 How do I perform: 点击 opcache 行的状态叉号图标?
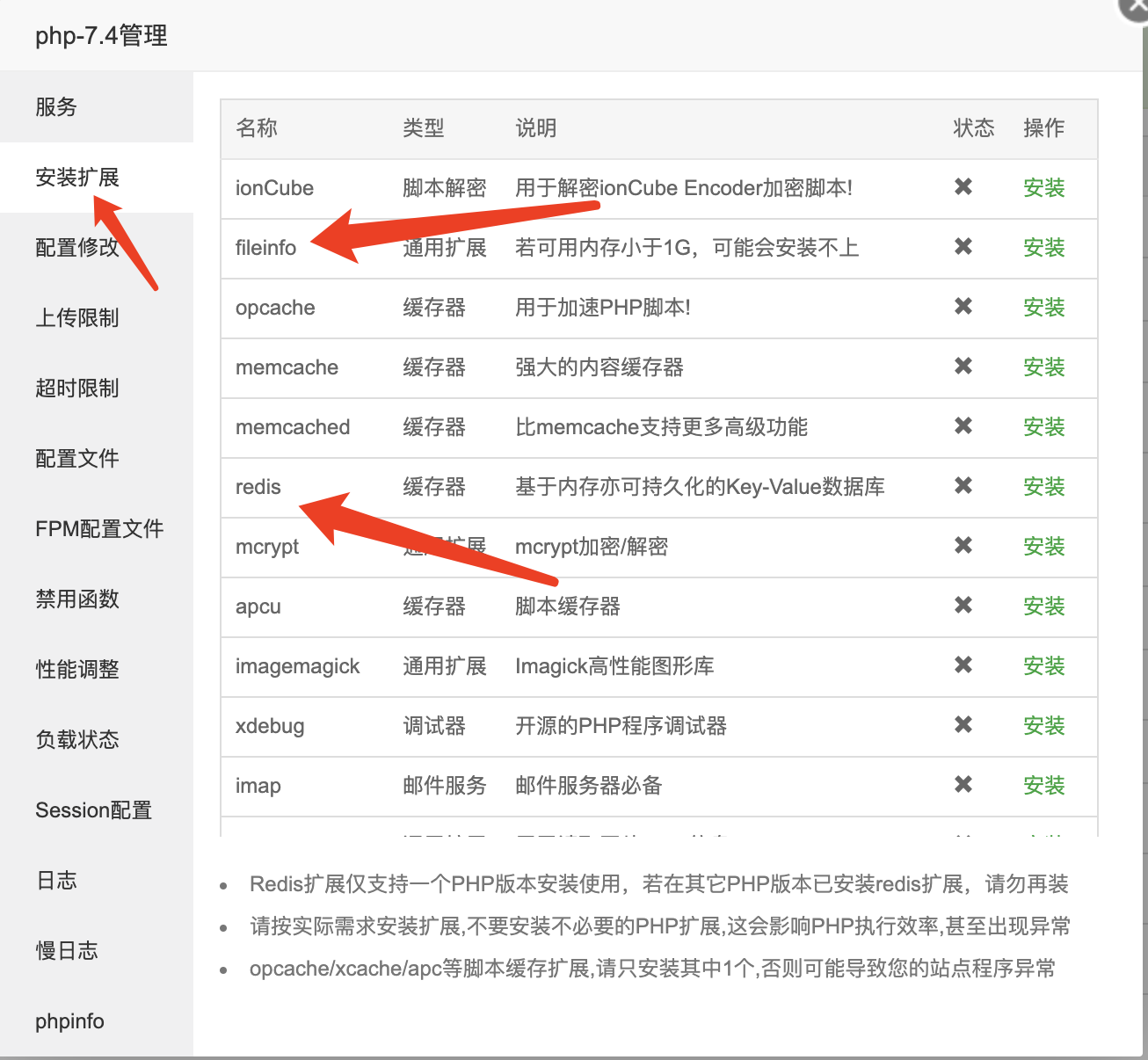click(963, 308)
